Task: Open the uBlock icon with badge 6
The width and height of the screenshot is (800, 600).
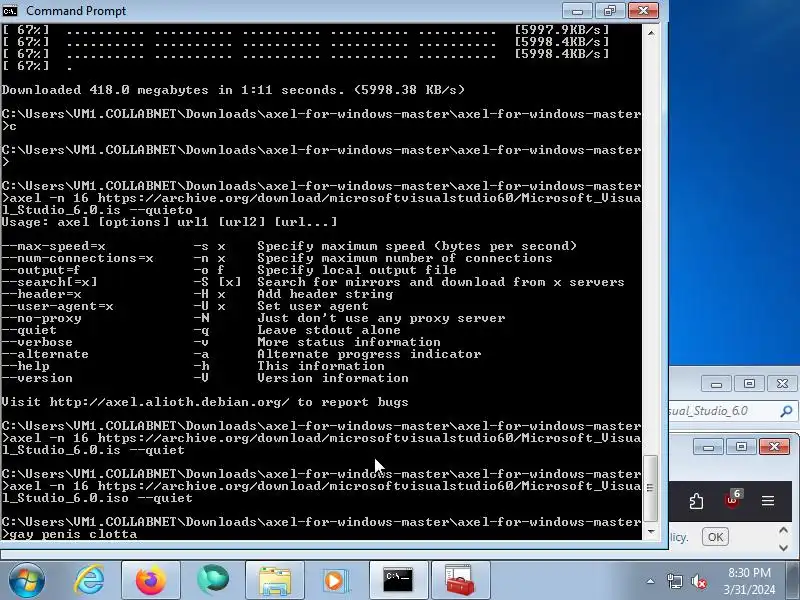Action: (733, 500)
